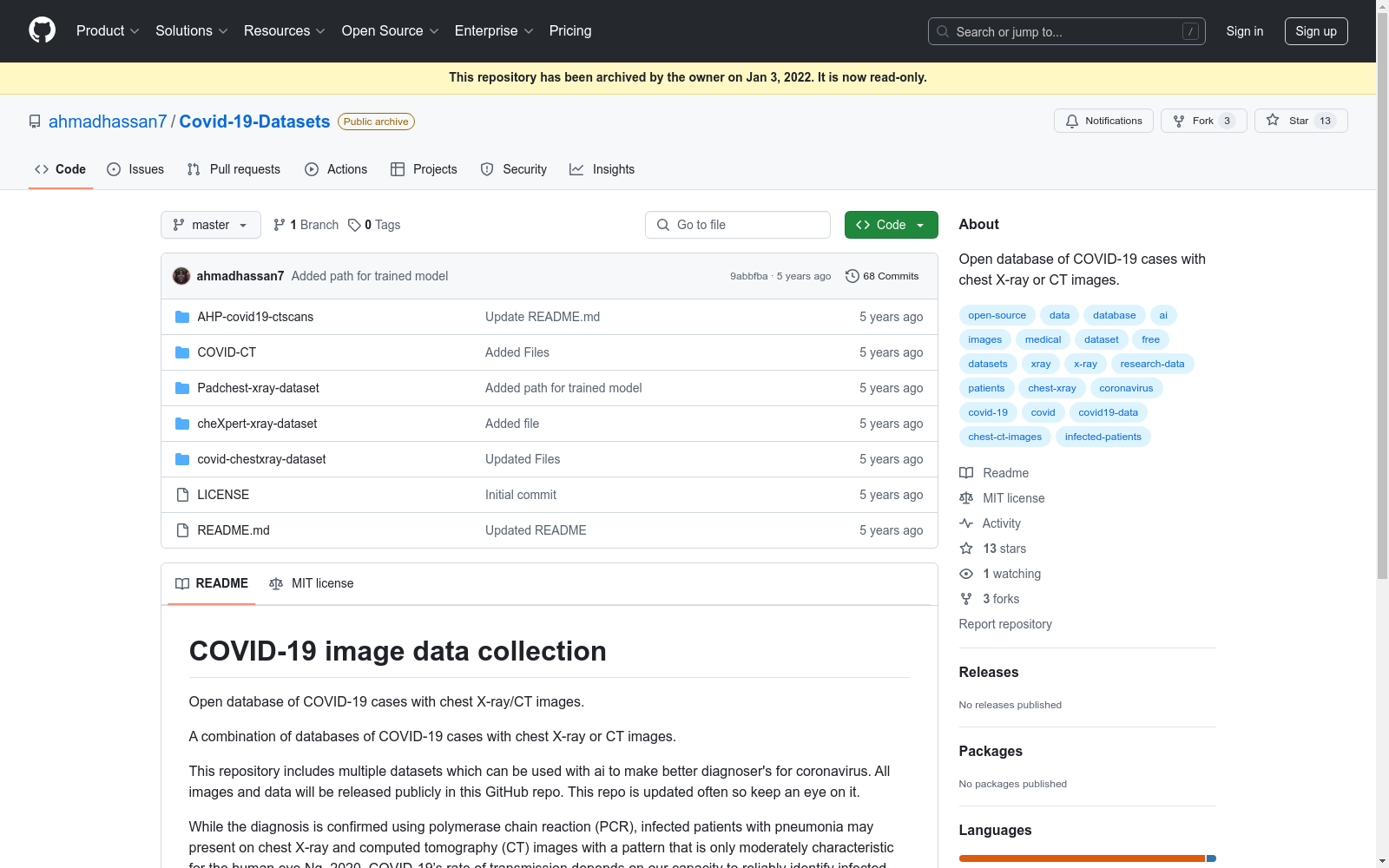
Task: Click the fork icon beside 3 forks
Action: [966, 599]
